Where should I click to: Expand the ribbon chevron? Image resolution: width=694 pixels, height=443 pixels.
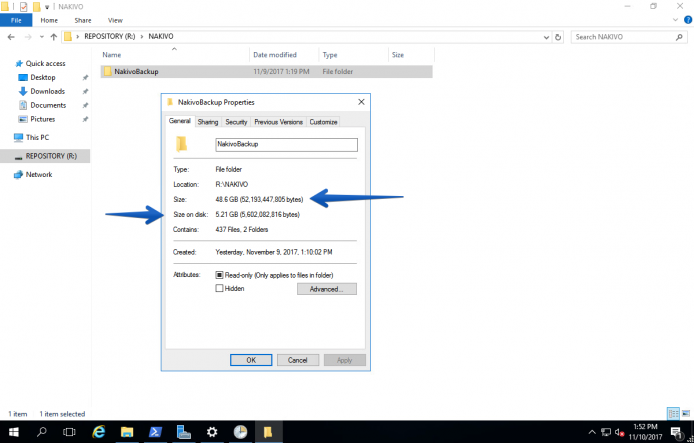[675, 20]
